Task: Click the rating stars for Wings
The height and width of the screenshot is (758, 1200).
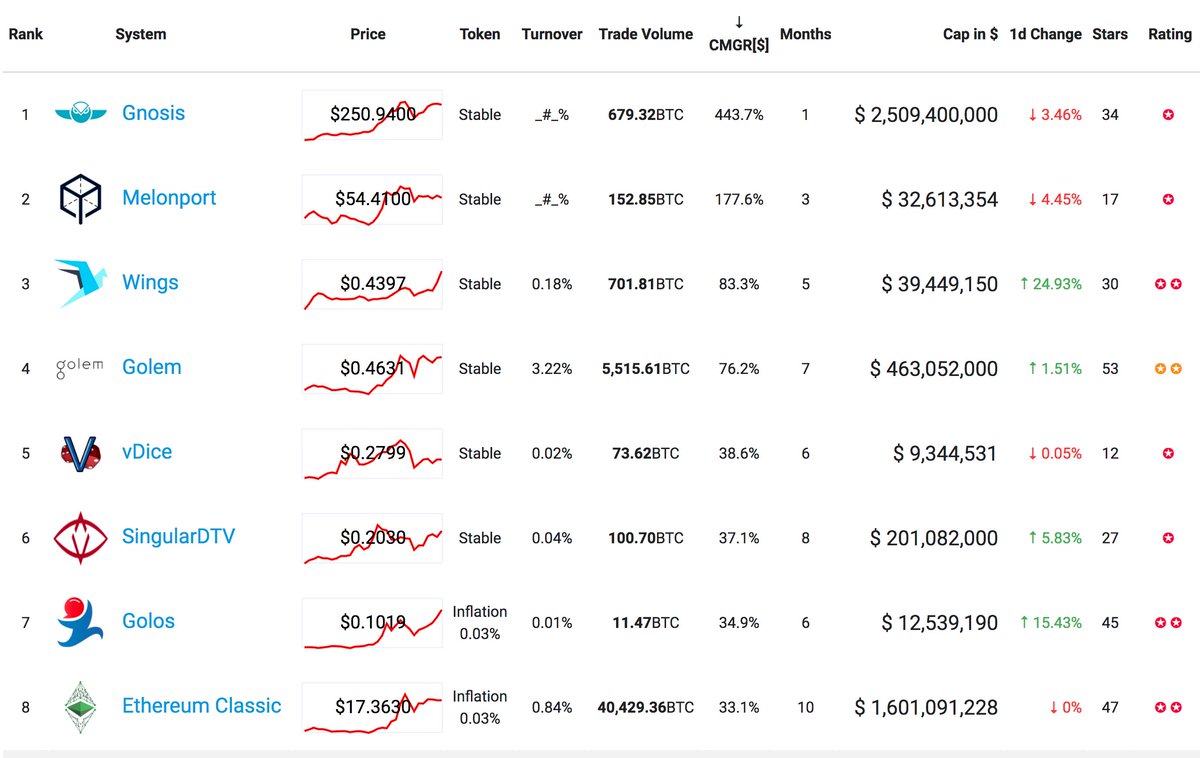Action: [1168, 284]
